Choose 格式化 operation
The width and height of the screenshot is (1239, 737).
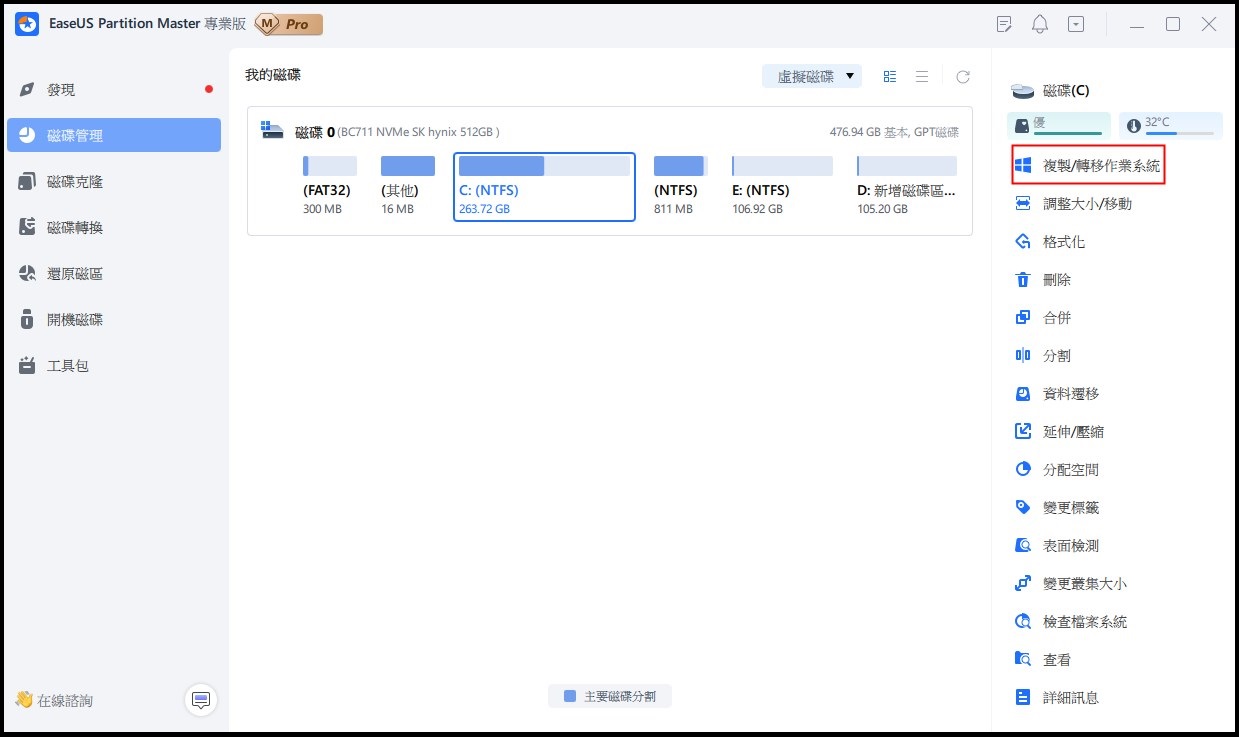tap(1050, 242)
